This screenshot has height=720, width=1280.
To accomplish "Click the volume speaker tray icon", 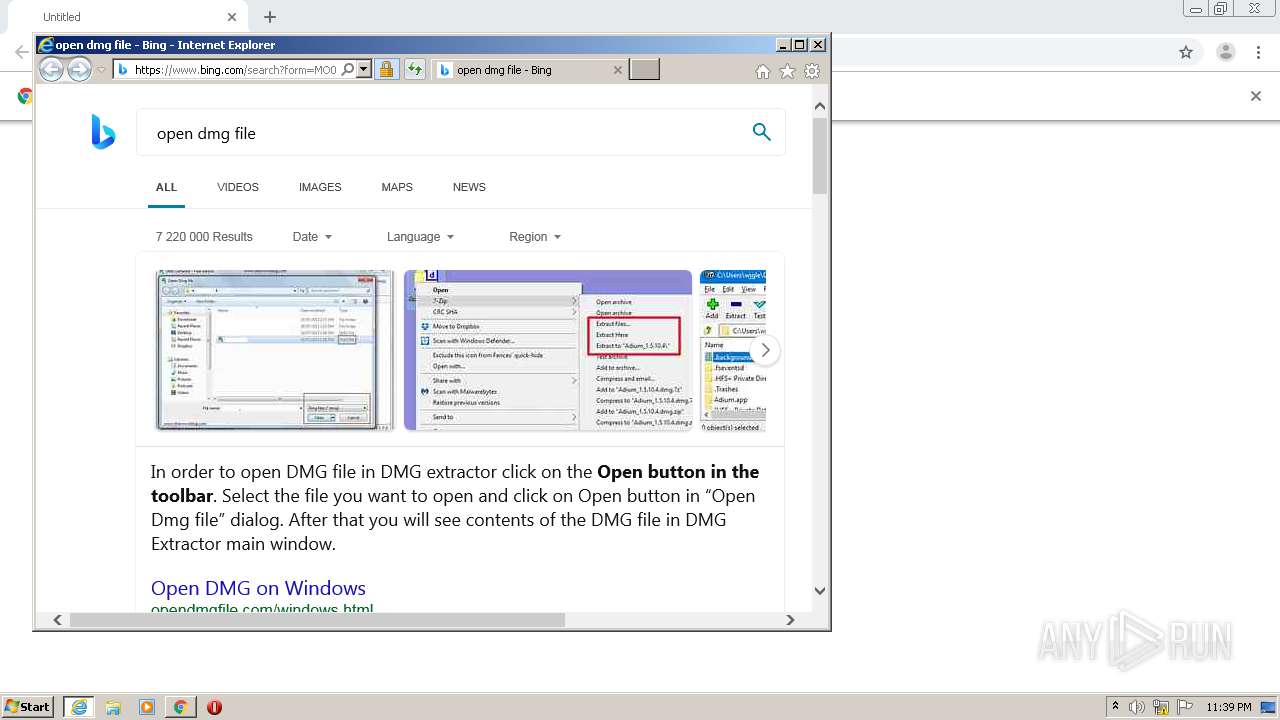I will click(x=1137, y=707).
